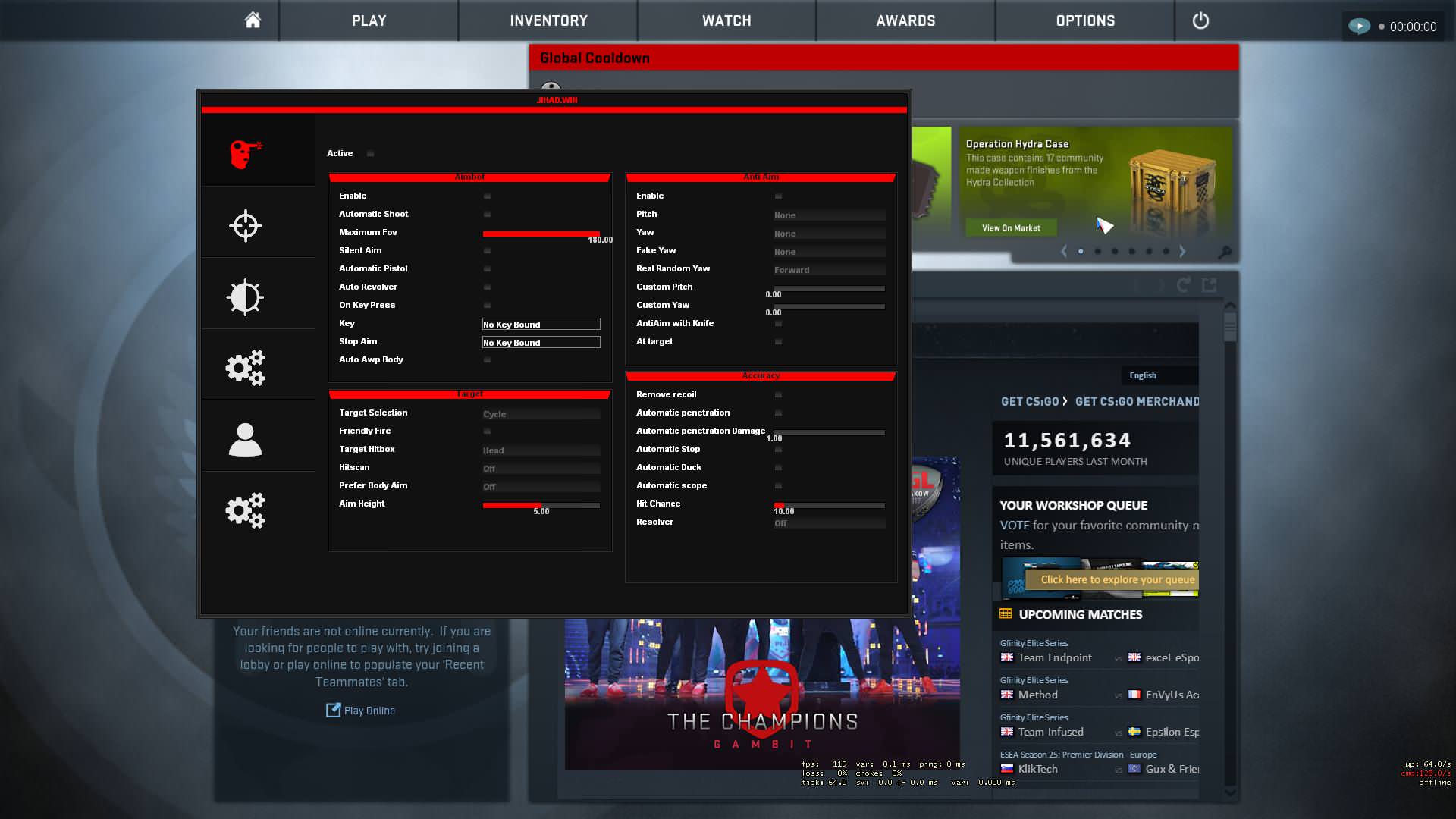Adjust the Hit Chance slider
The width and height of the screenshot is (1456, 819).
click(829, 505)
